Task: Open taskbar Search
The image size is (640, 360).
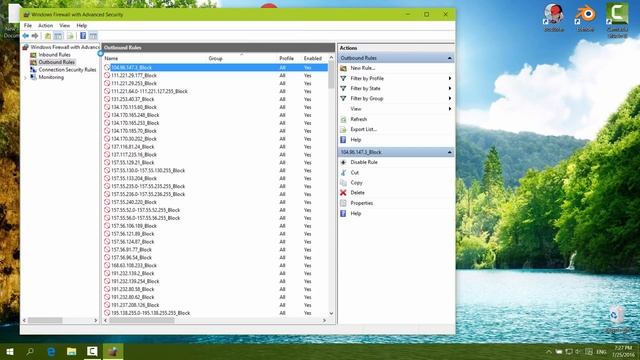Action: click(30, 351)
